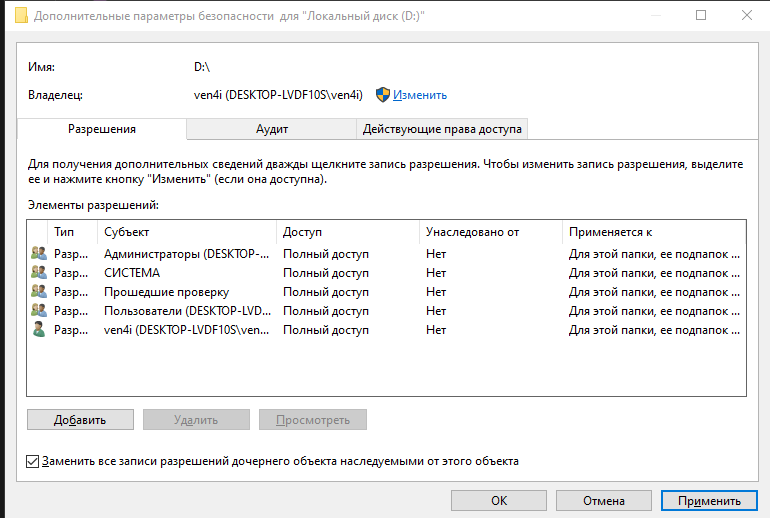Click Полный доступ in the СИСТЕМА row
The image size is (770, 518).
click(x=326, y=273)
